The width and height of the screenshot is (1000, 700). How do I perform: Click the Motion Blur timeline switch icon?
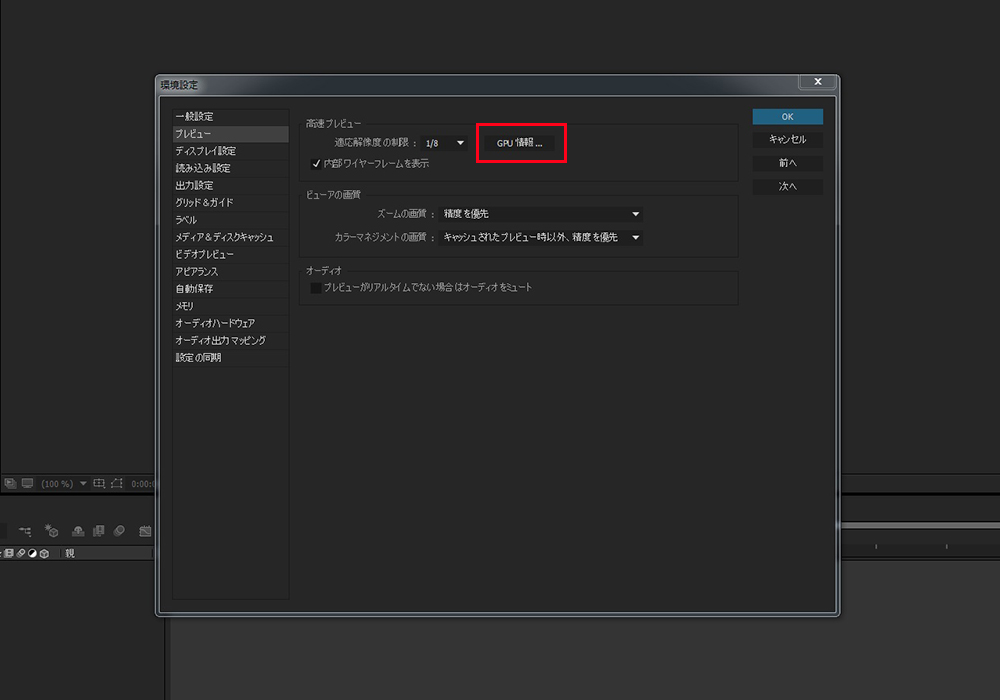[119, 531]
